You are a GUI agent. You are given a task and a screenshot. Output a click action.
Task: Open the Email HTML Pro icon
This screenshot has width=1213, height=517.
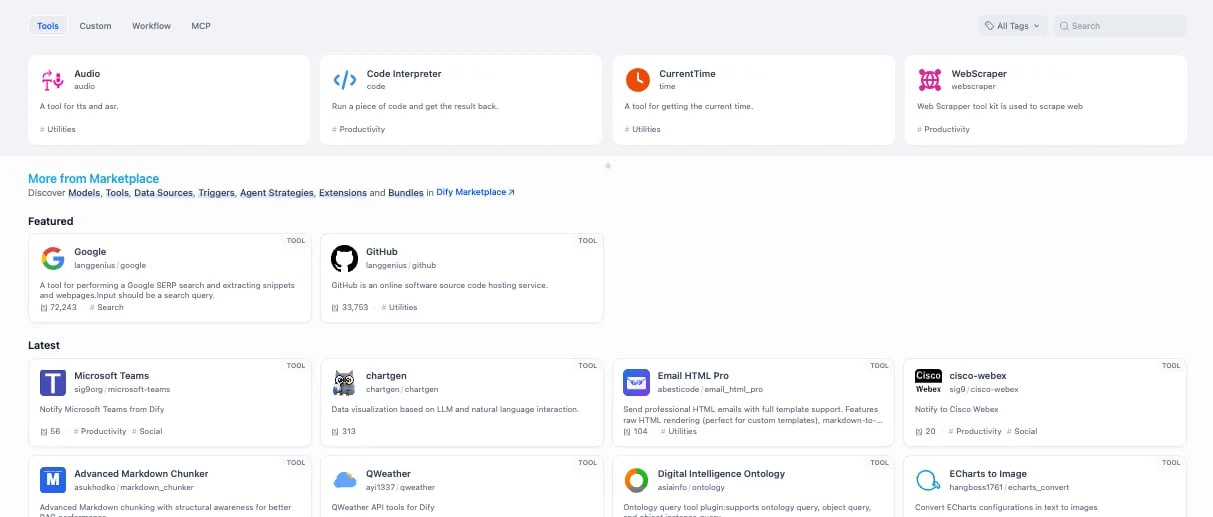(x=637, y=383)
